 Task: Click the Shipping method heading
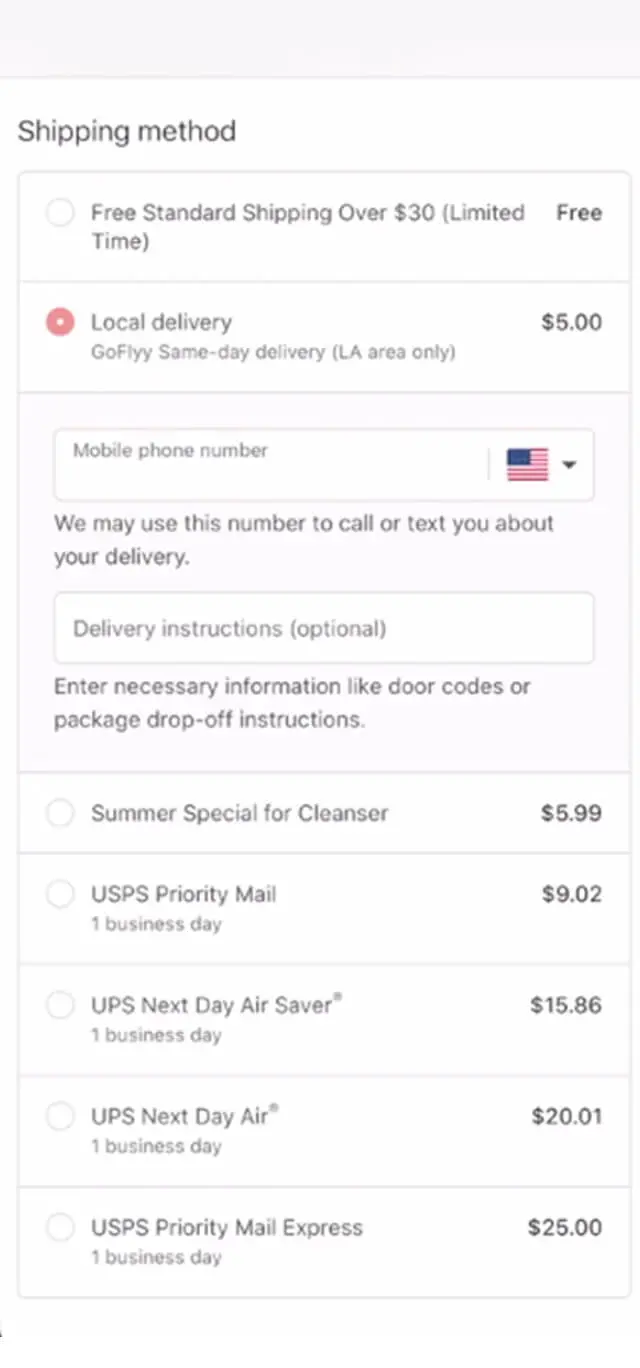point(127,131)
